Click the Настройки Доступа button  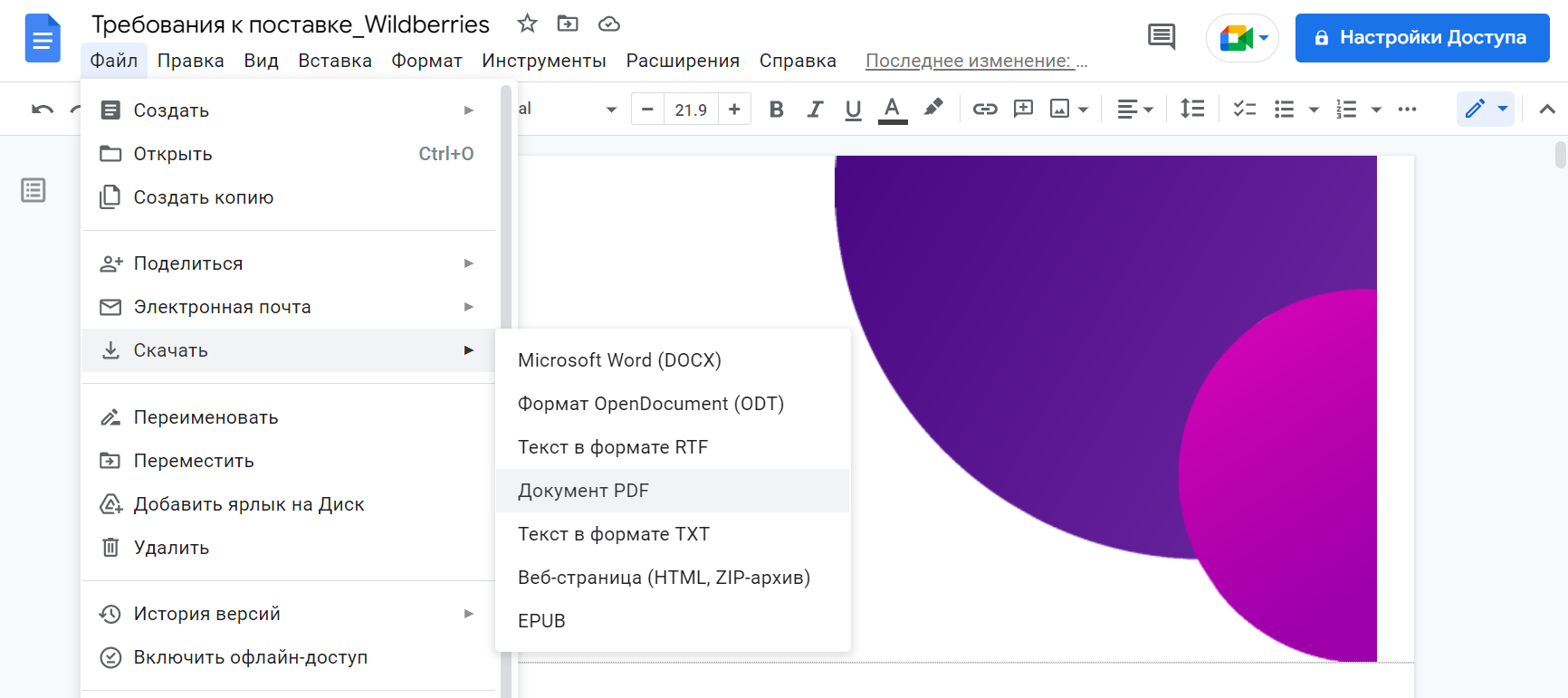point(1422,38)
